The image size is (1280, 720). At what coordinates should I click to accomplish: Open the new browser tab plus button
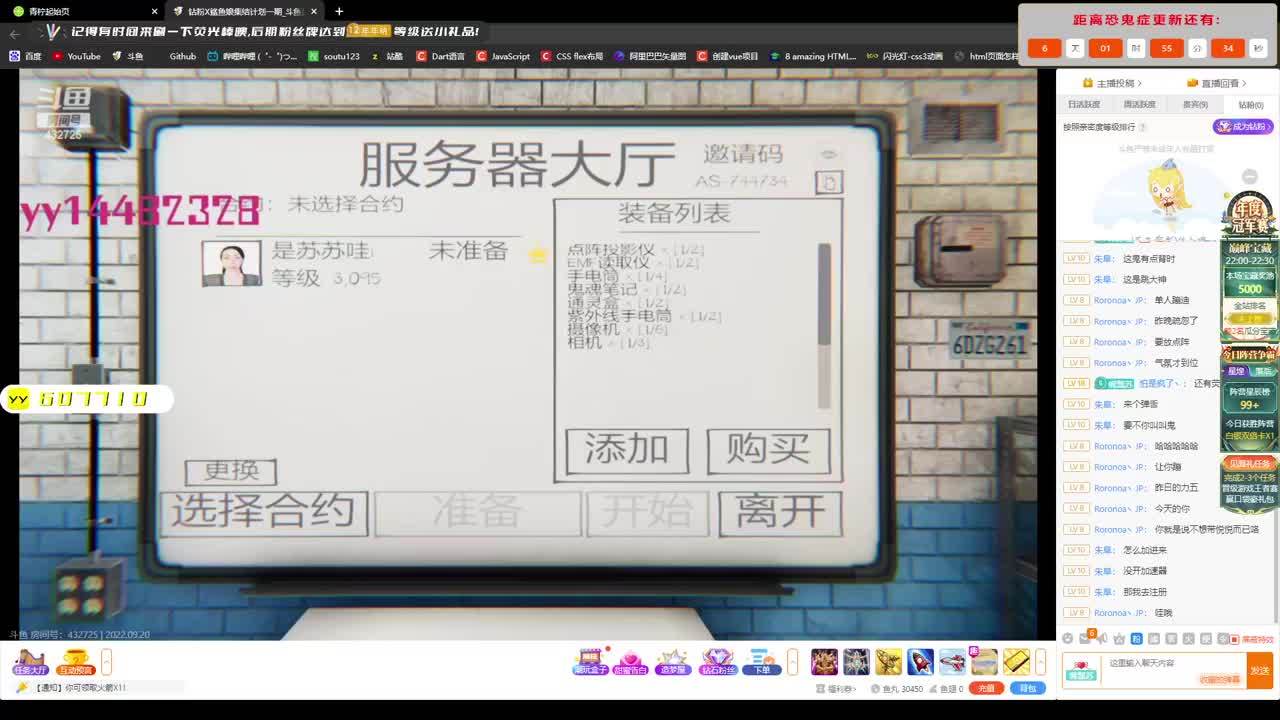(339, 11)
